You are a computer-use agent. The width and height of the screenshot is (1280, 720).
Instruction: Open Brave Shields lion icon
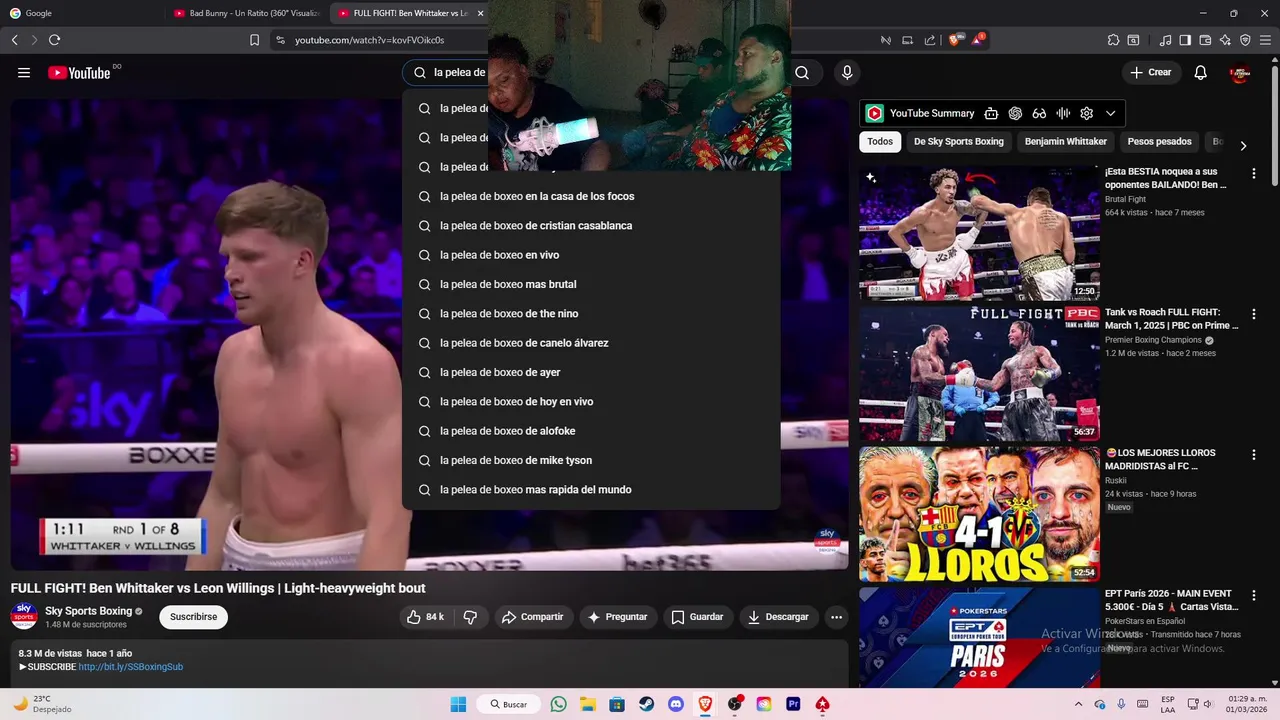click(954, 40)
